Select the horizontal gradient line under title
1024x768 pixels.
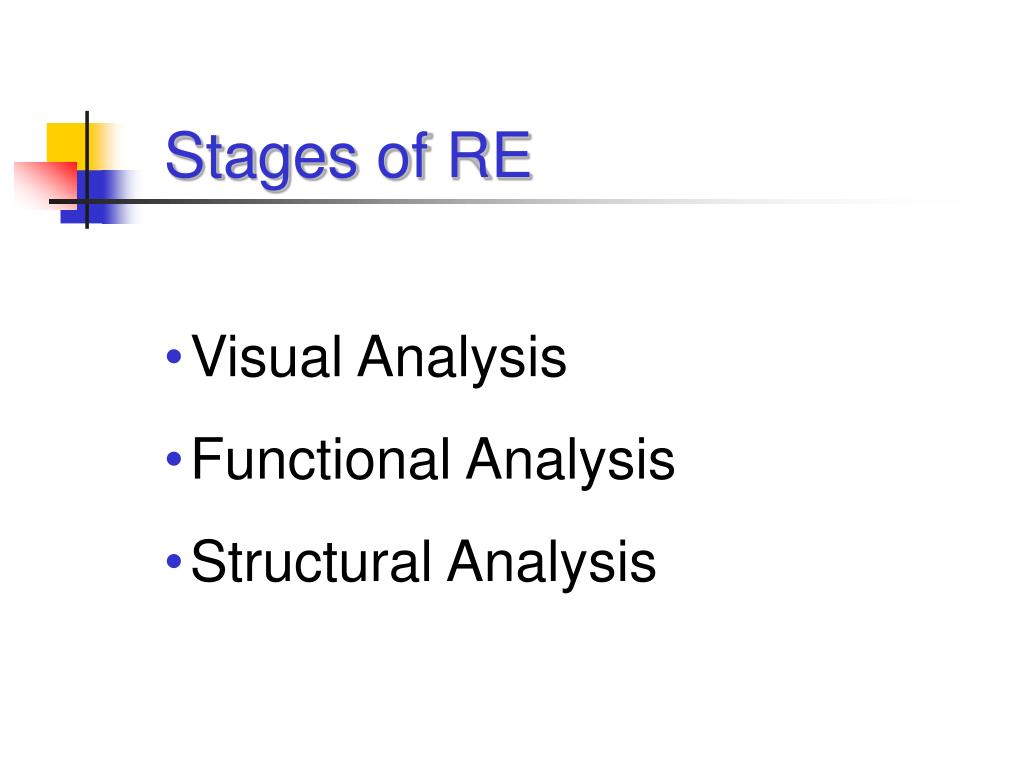coord(503,201)
